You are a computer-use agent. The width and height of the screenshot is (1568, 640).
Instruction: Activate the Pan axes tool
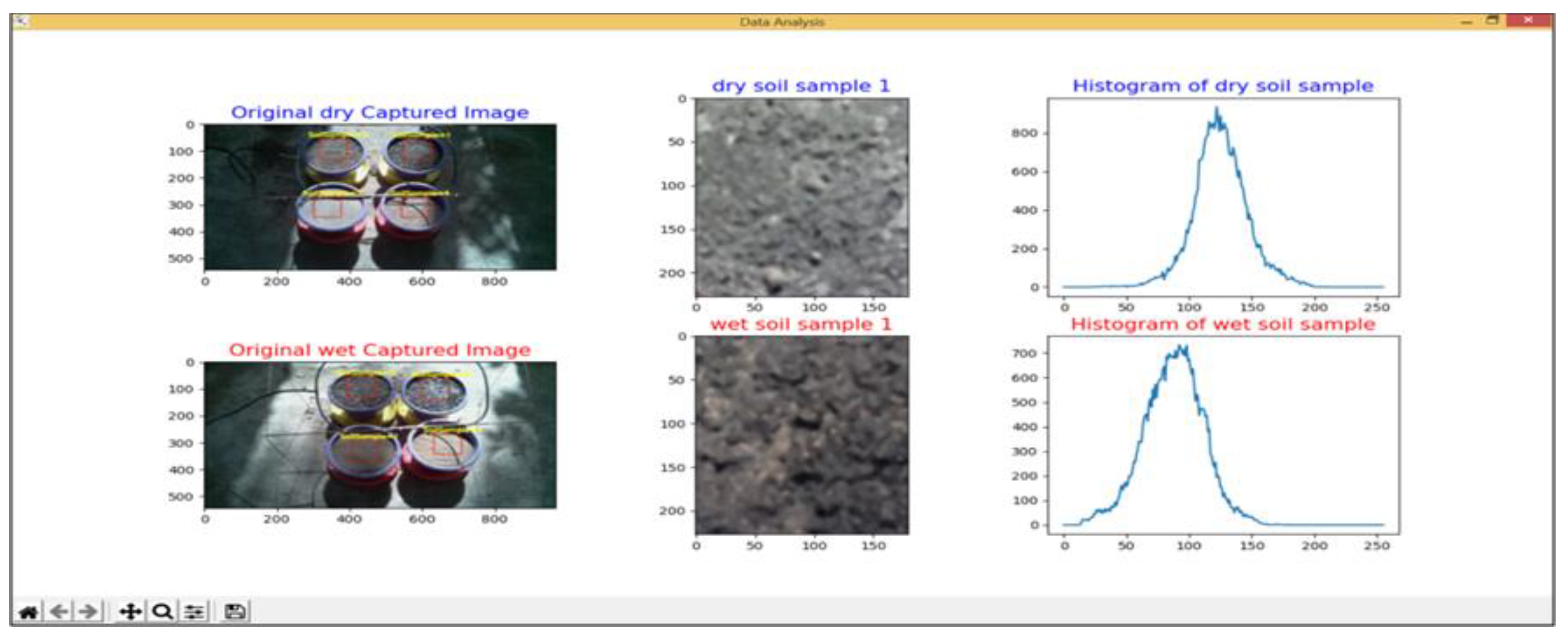click(131, 611)
